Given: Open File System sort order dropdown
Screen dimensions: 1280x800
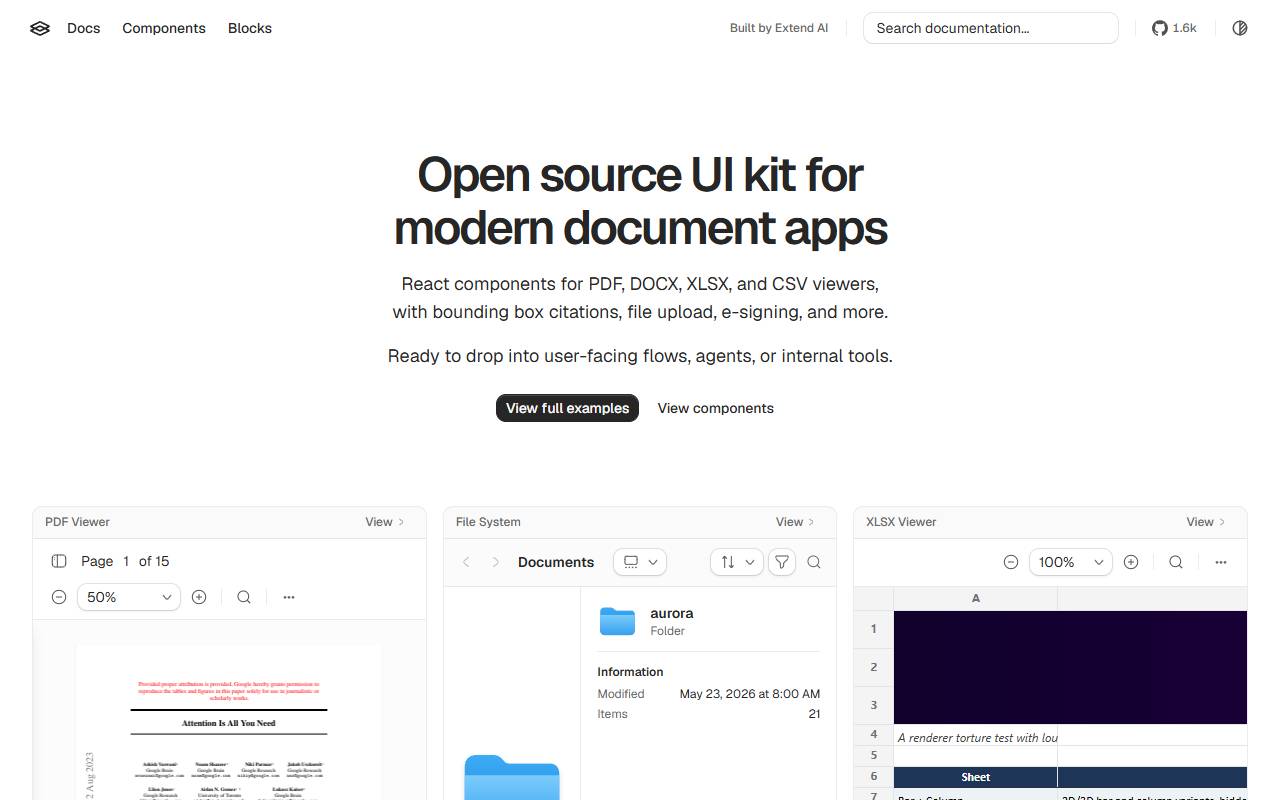Looking at the screenshot, I should point(737,562).
